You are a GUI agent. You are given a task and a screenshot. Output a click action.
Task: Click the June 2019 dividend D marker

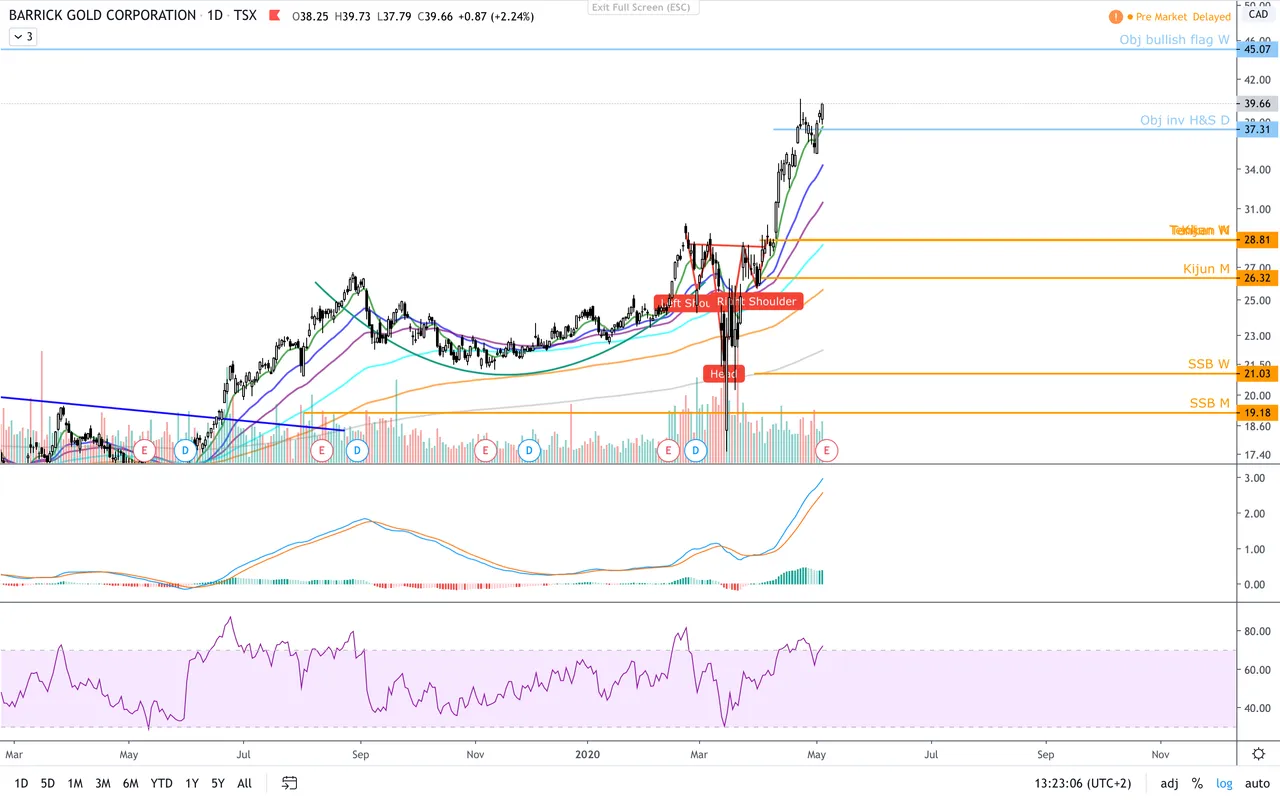185,451
